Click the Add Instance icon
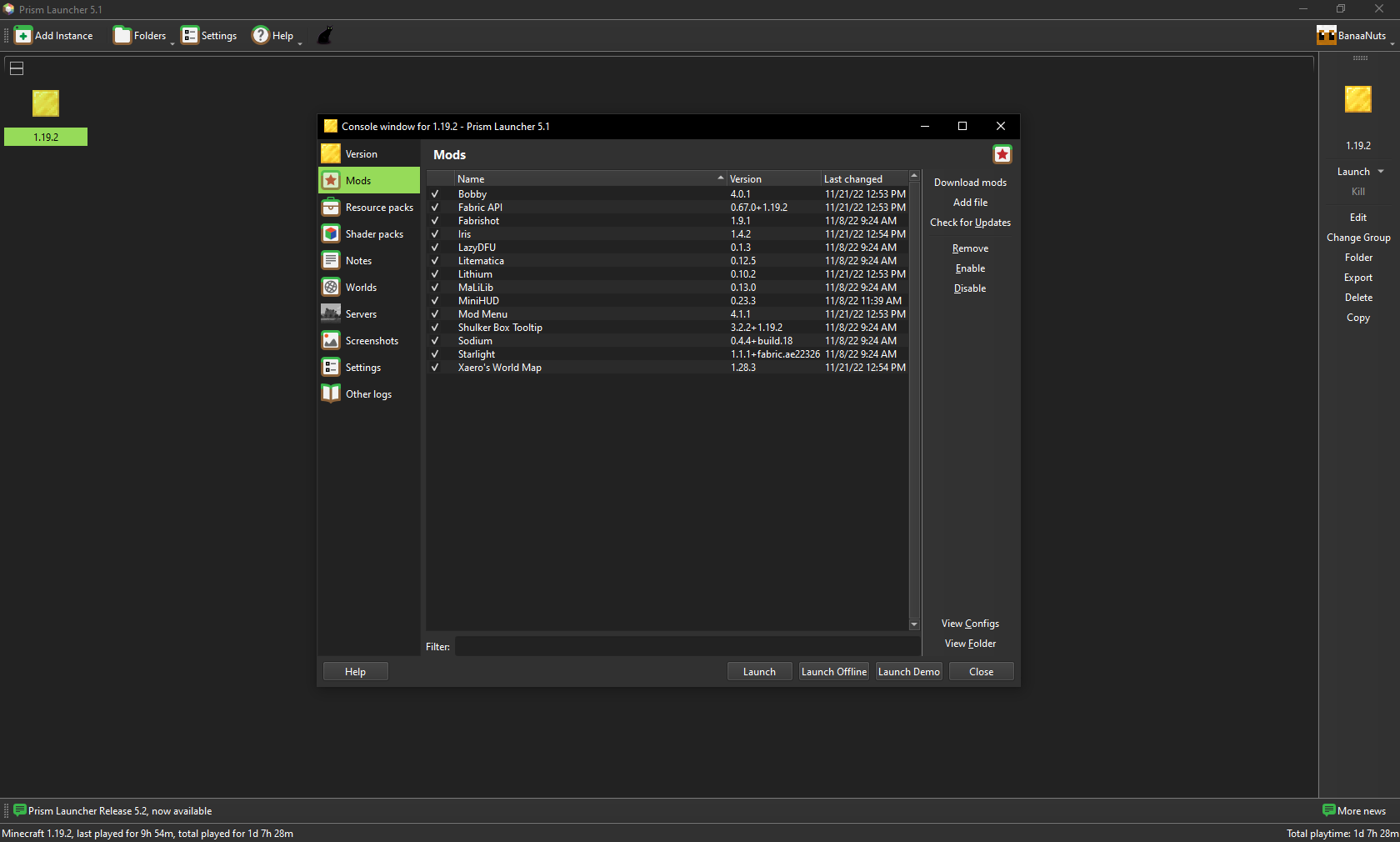Image resolution: width=1400 pixels, height=842 pixels. click(23, 36)
